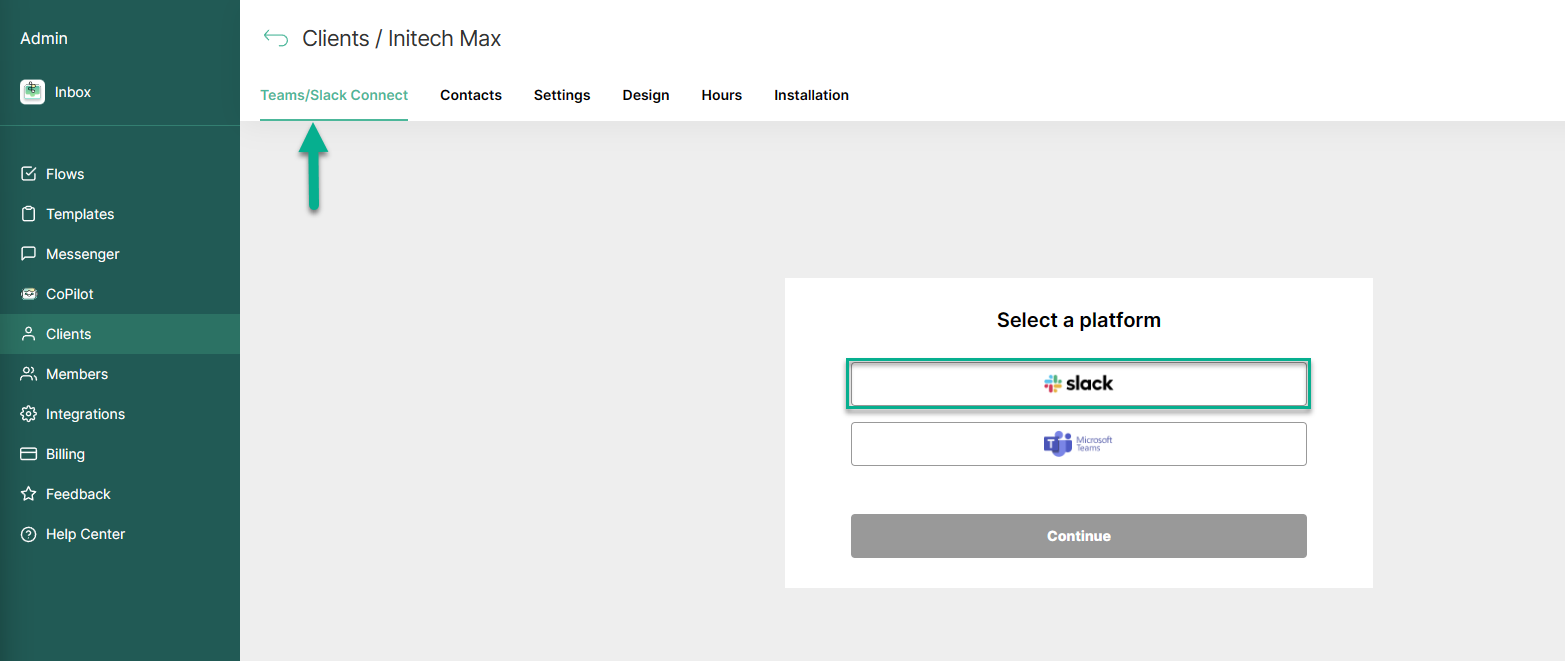Viewport: 1565px width, 661px height.
Task: Click the CoPilot icon in sidebar
Action: click(29, 294)
